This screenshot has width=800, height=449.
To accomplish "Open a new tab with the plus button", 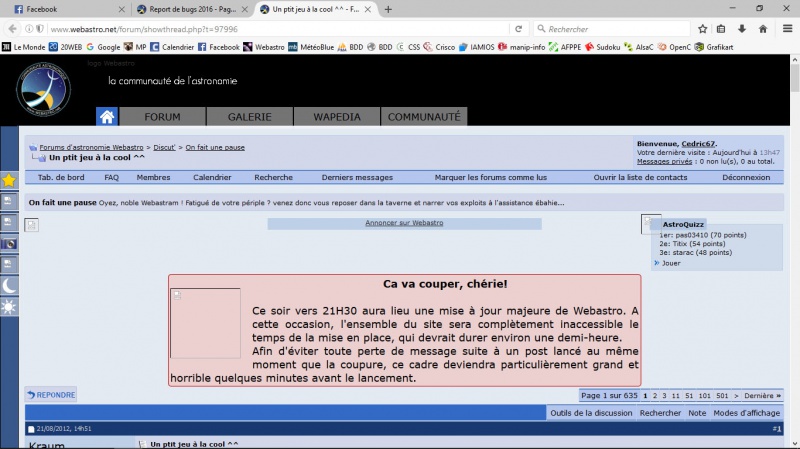I will pos(388,9).
